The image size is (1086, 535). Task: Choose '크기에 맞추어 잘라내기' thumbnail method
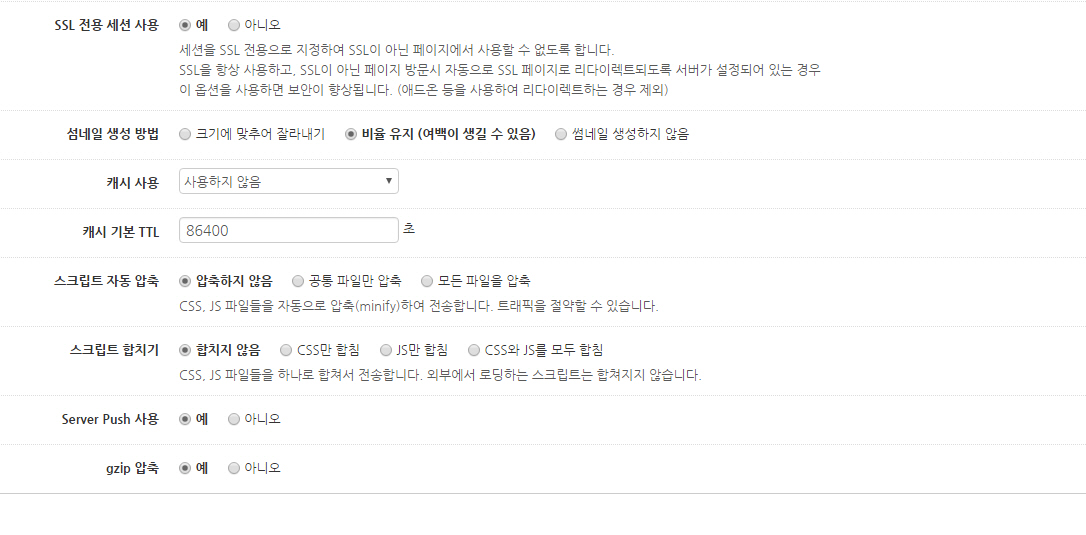[185, 134]
